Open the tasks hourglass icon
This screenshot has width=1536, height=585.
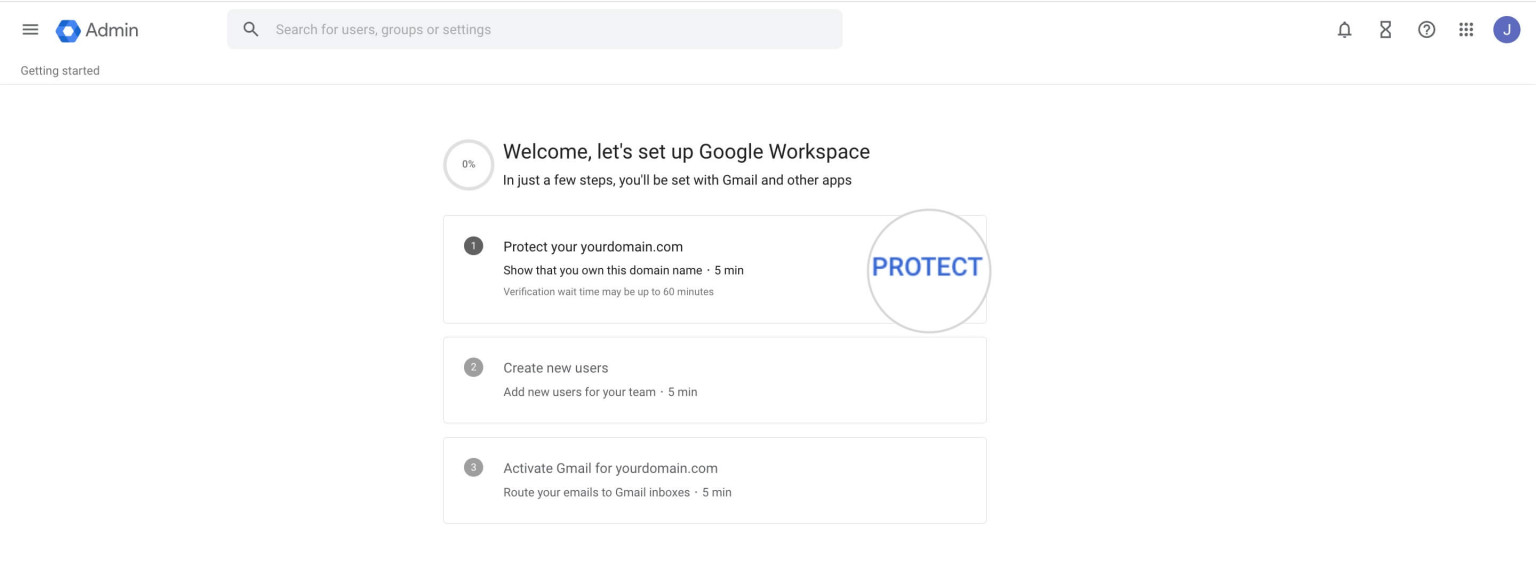click(1385, 30)
